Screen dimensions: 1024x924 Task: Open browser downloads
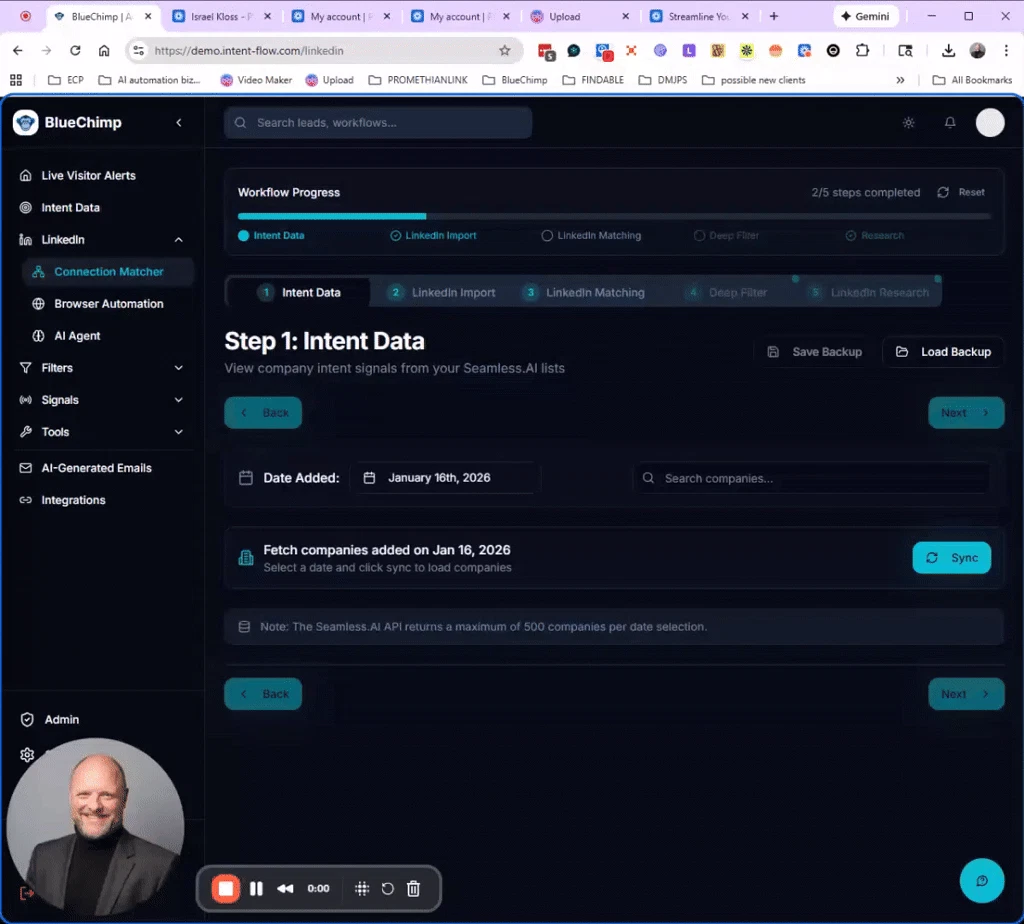[948, 50]
